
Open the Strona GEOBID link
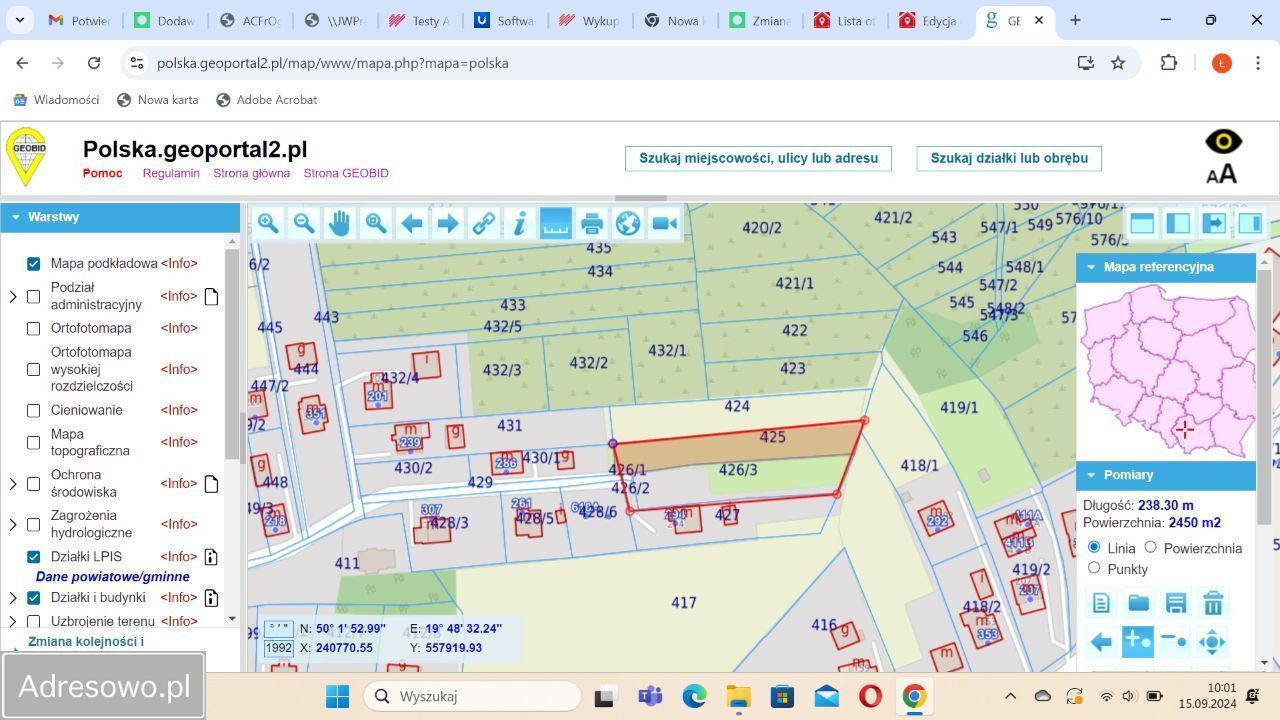click(346, 173)
